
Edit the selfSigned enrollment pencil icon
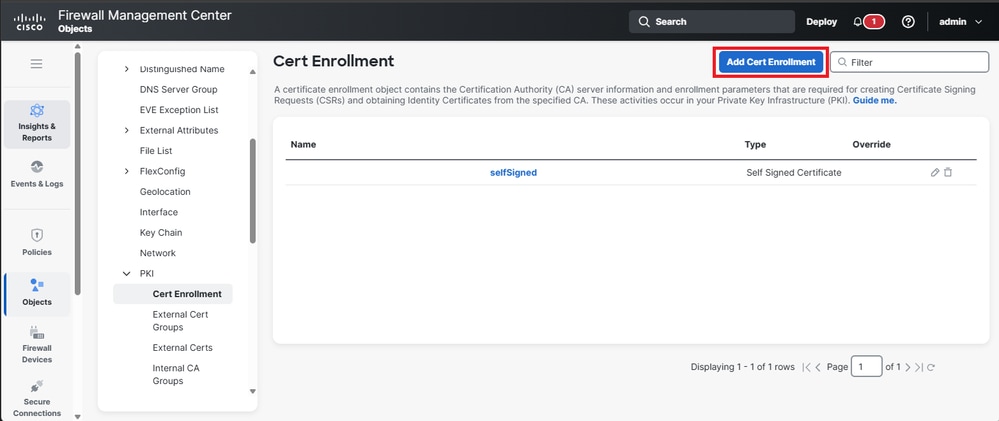tap(935, 172)
